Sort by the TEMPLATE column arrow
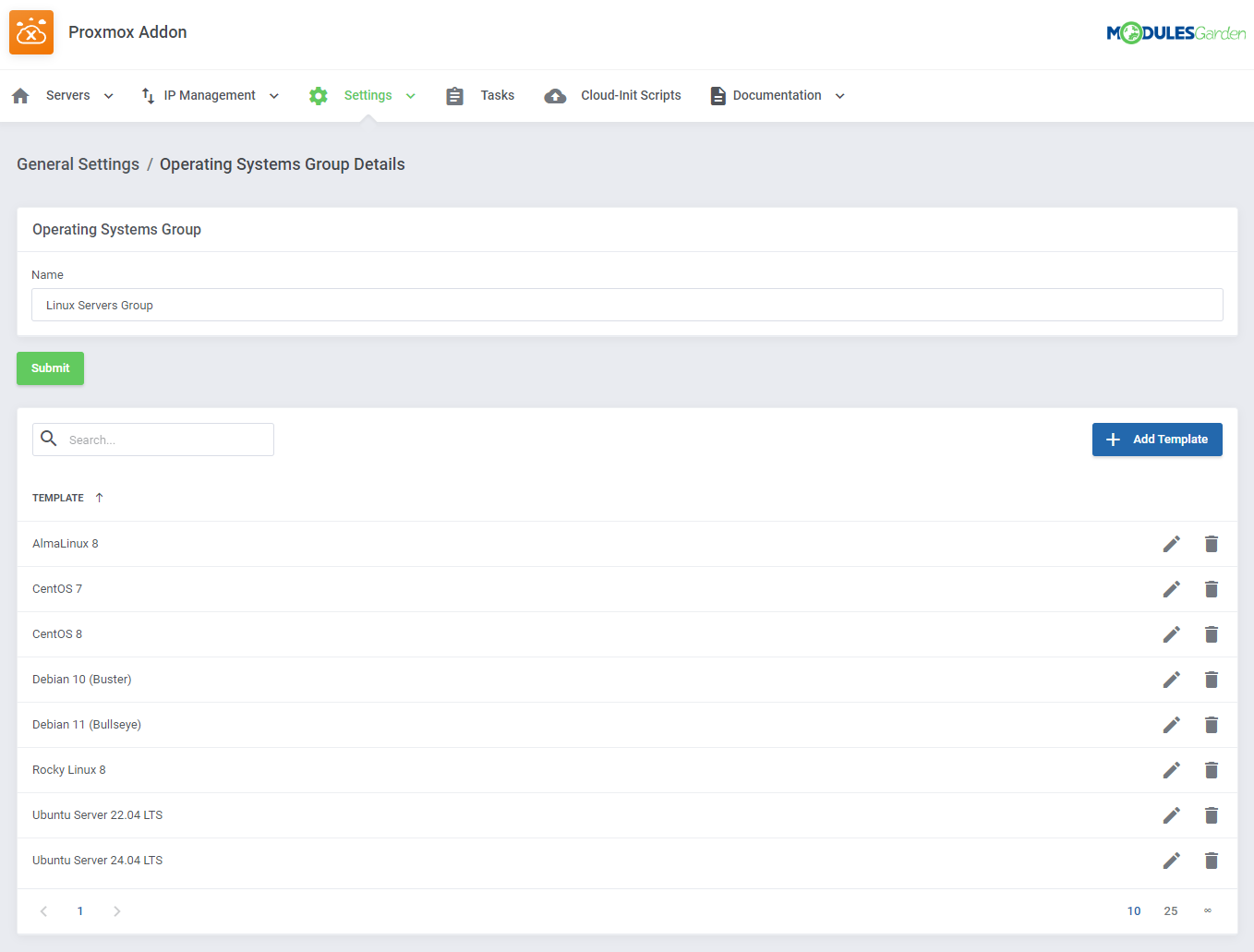This screenshot has height=952, width=1254. coord(99,498)
